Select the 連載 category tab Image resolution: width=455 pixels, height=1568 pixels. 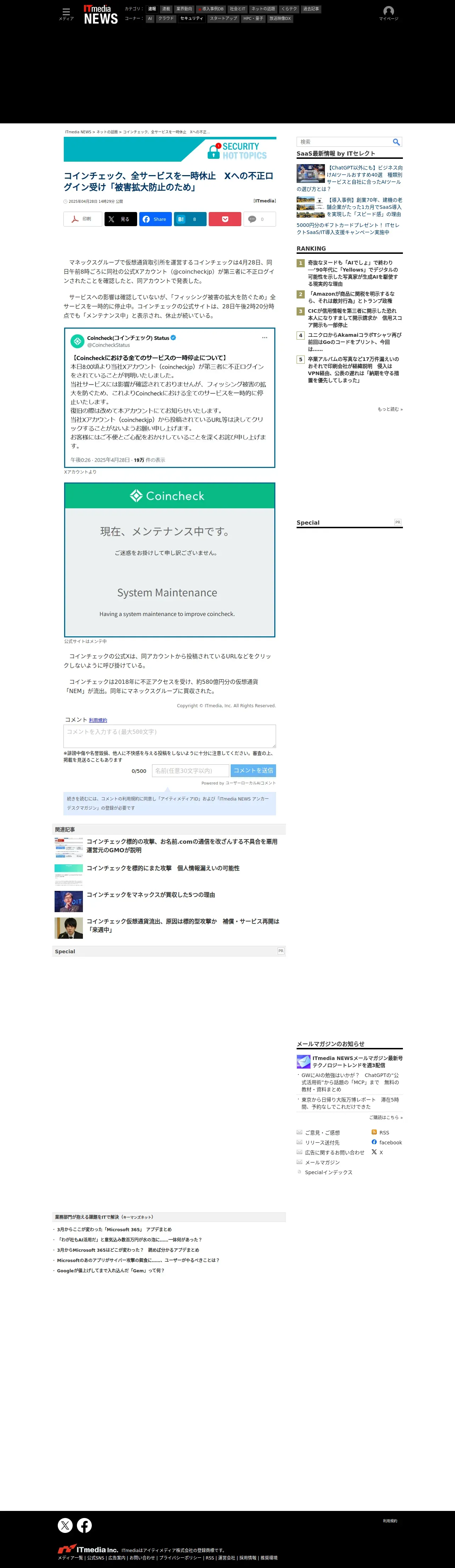click(166, 9)
